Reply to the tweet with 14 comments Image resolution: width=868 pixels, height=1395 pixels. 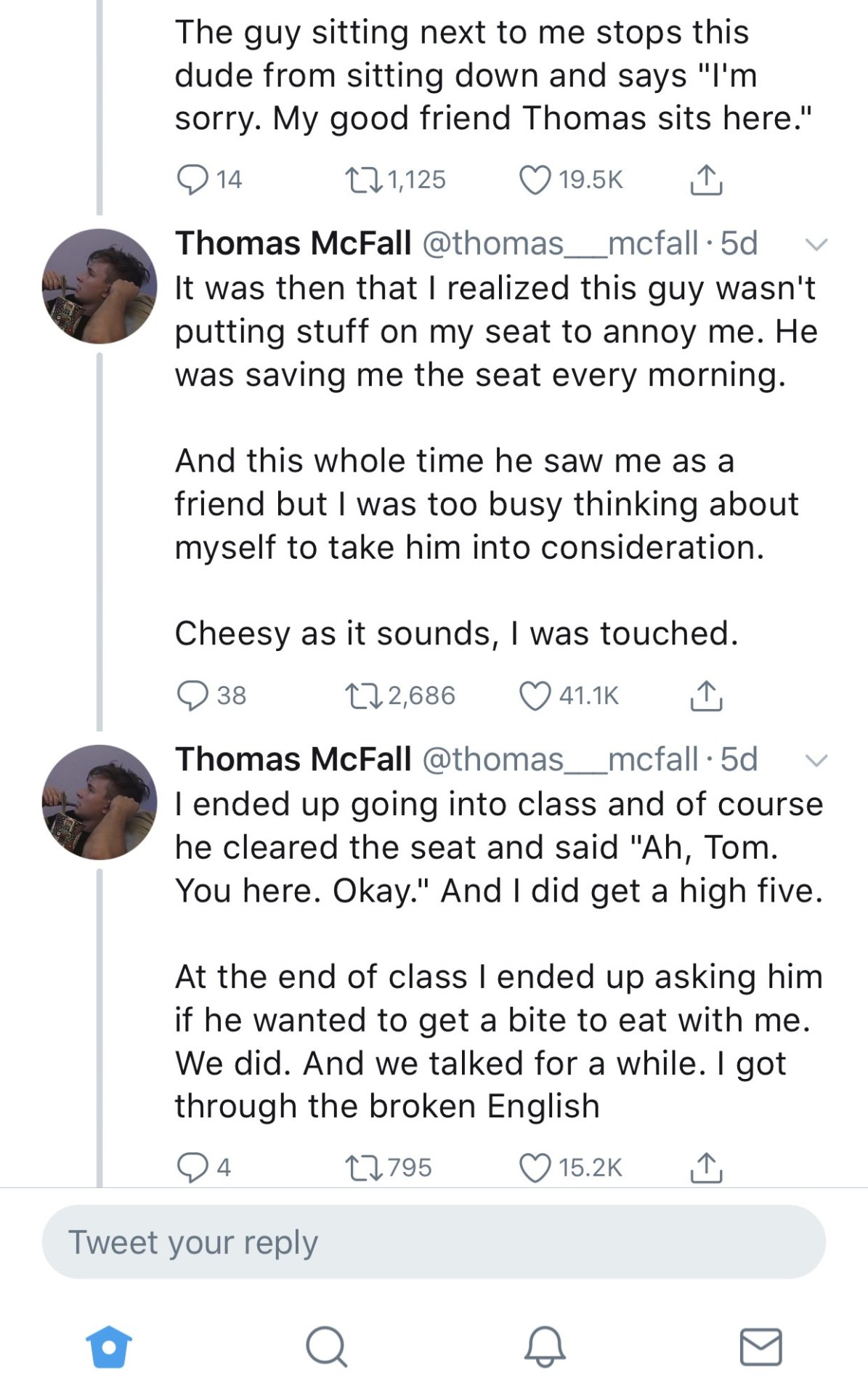[193, 180]
